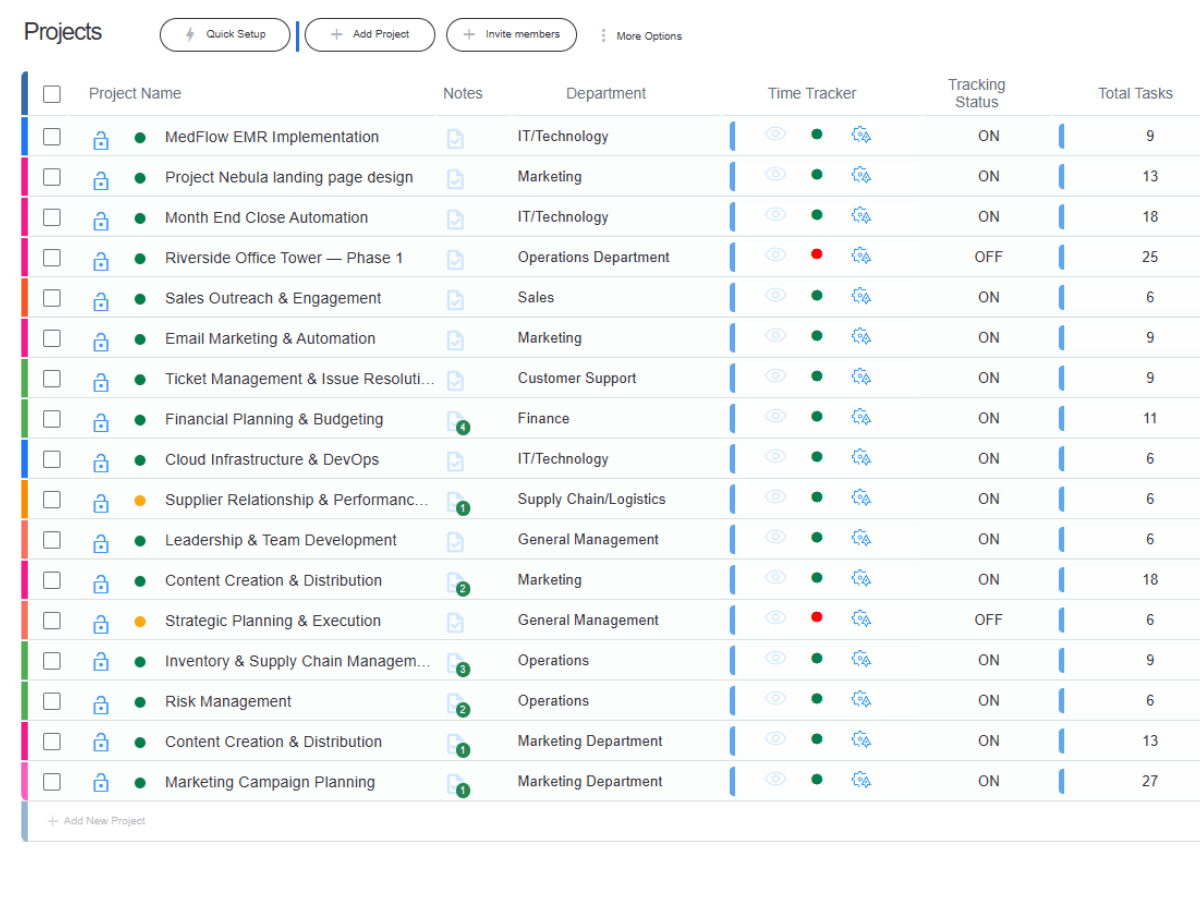The height and width of the screenshot is (900, 1200).
Task: Open Customer Support department cell
Action: 577,378
